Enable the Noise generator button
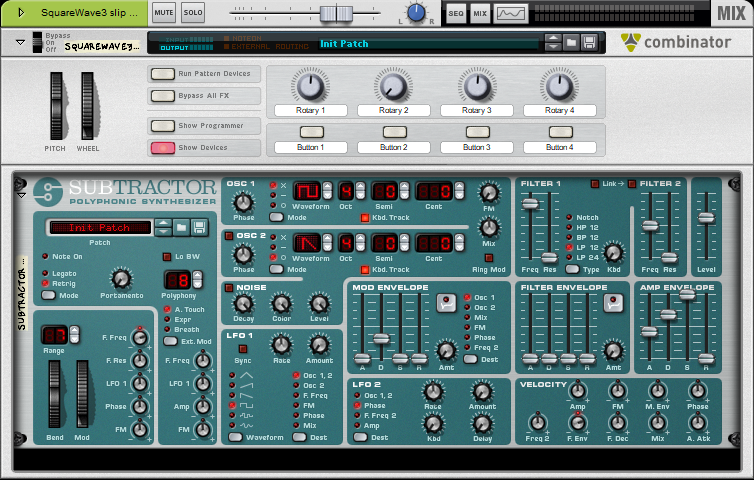 tap(229, 288)
